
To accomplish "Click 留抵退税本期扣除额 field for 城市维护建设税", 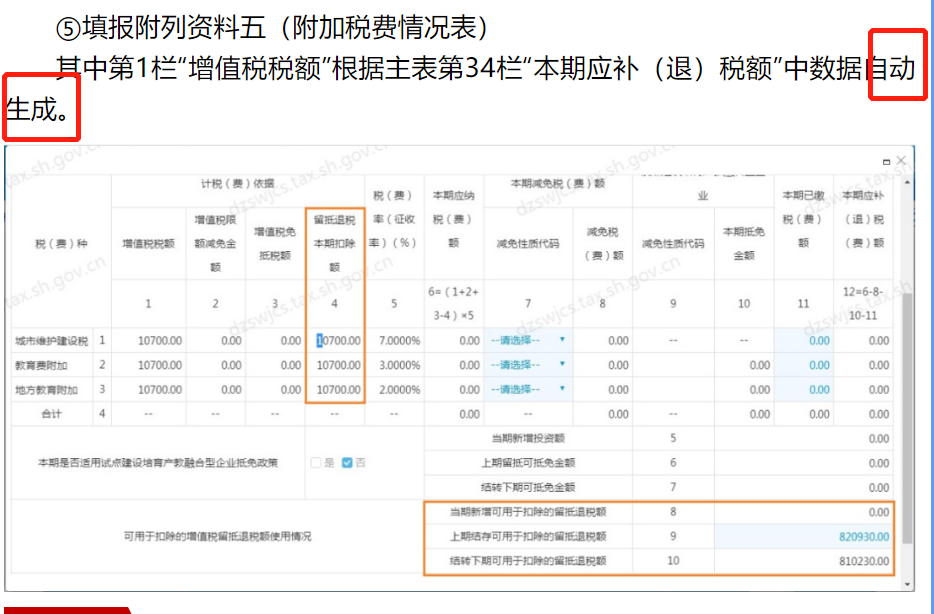I will click(x=335, y=340).
